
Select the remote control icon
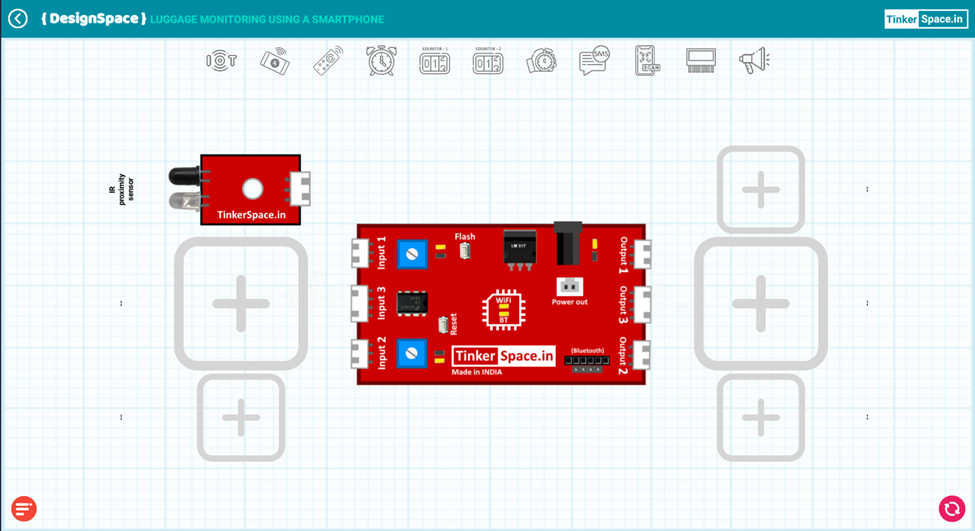click(328, 61)
